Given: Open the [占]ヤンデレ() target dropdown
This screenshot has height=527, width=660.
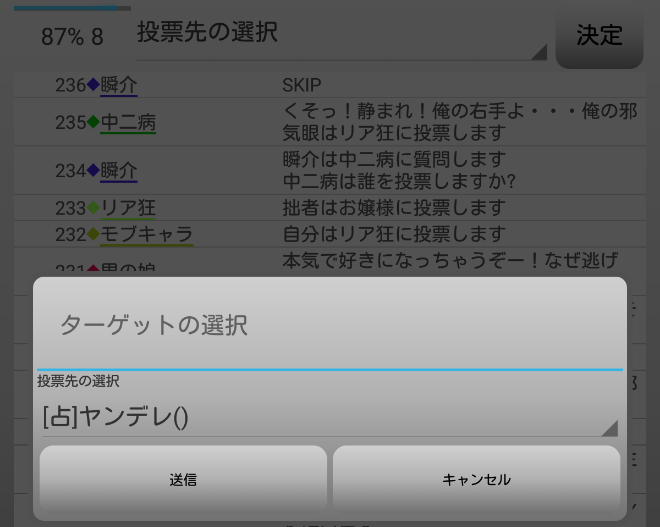Looking at the screenshot, I should (x=328, y=417).
